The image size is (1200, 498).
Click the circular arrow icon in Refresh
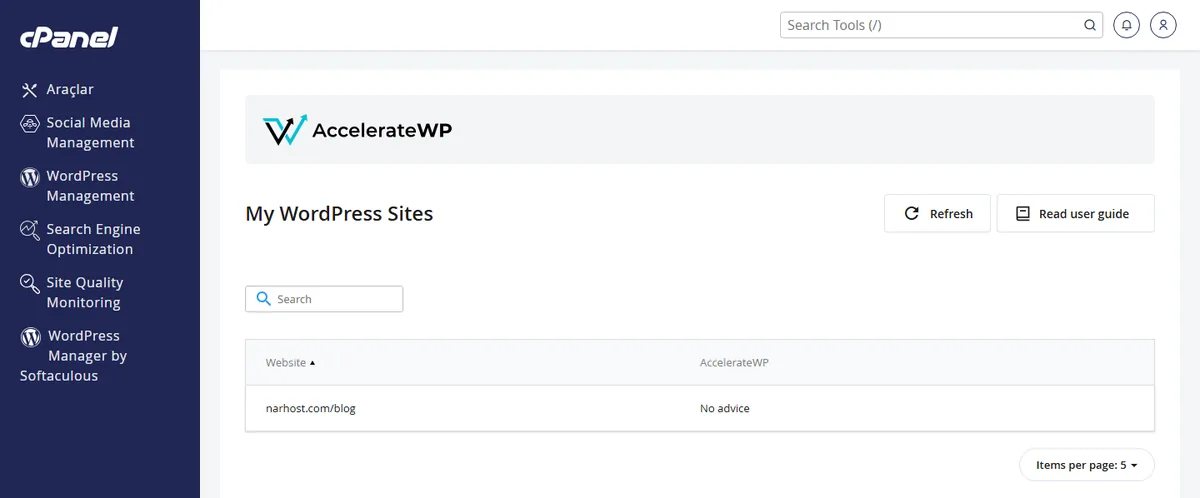click(x=912, y=214)
